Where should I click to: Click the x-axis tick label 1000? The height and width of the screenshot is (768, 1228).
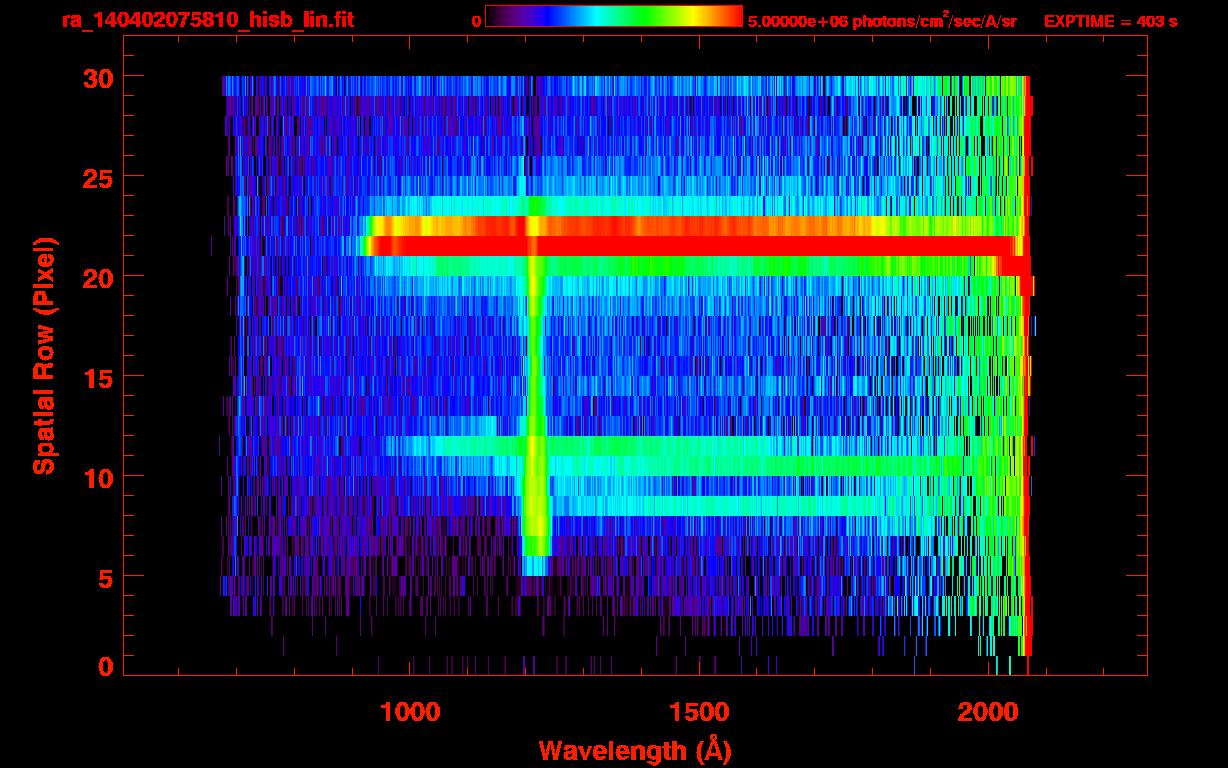410,711
